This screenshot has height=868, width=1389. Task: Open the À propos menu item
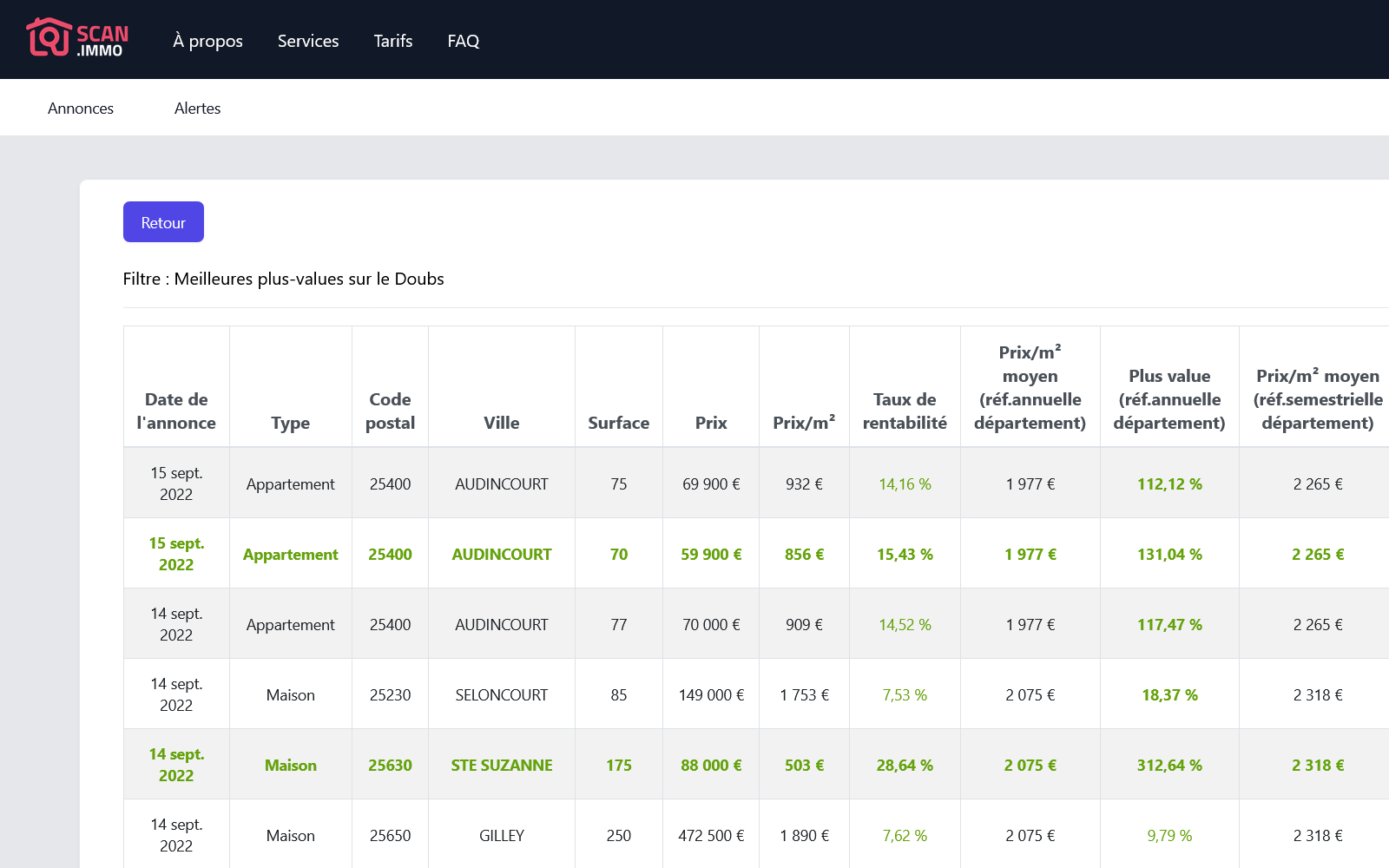(207, 41)
